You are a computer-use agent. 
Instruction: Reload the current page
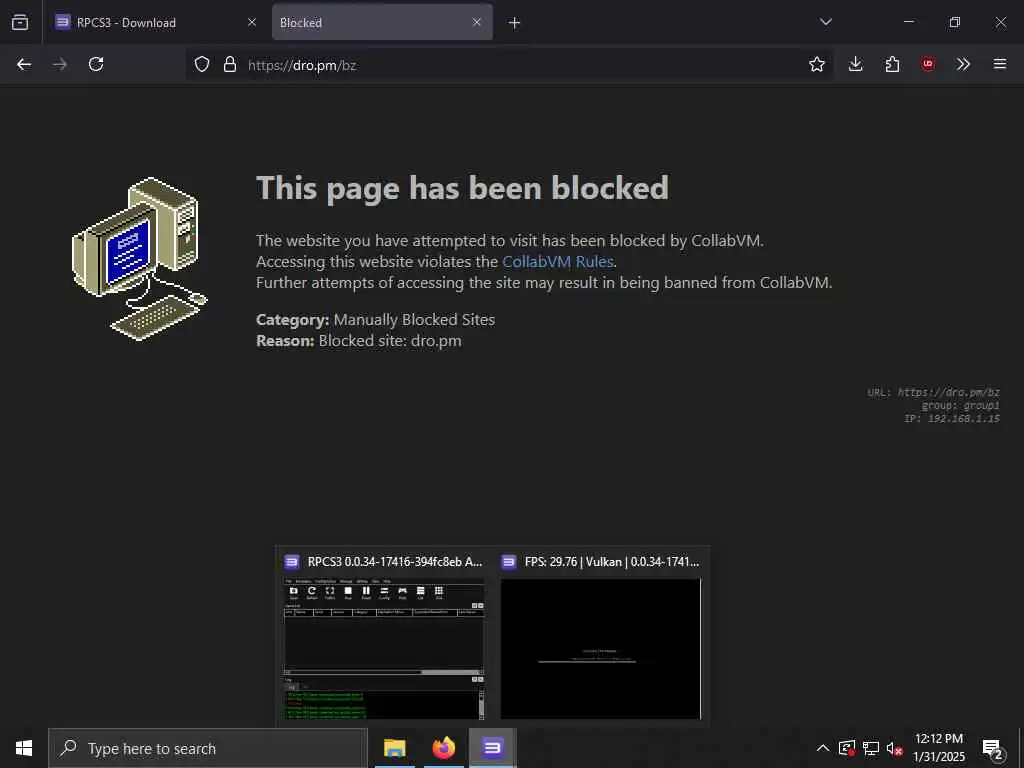pos(96,64)
